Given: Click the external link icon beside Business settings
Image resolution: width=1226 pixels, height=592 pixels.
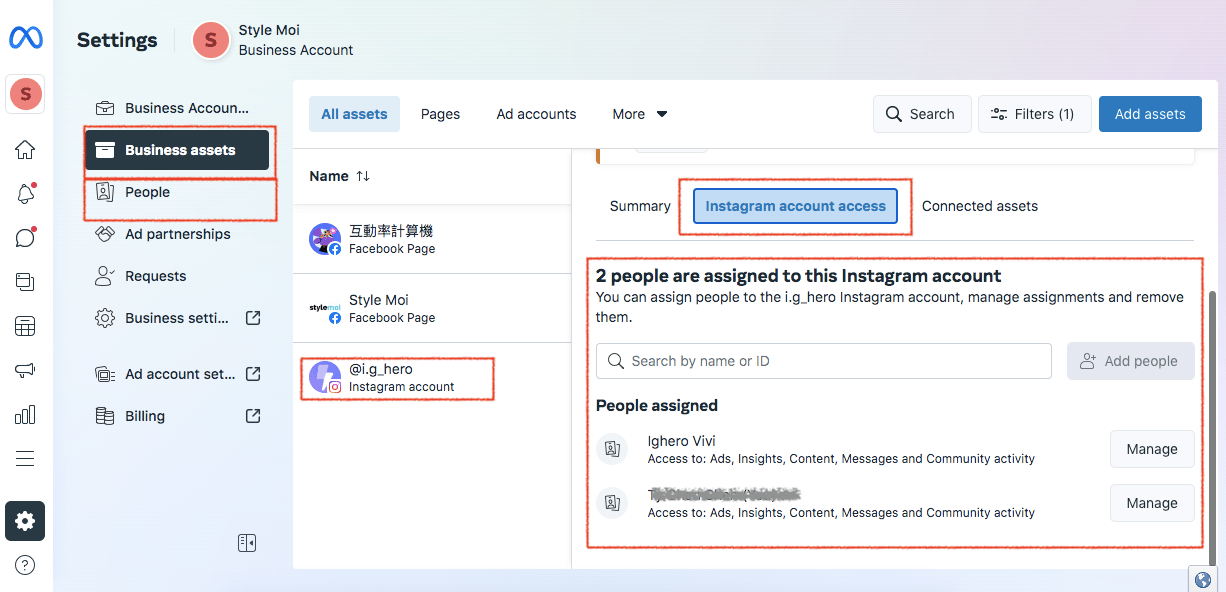Looking at the screenshot, I should pyautogui.click(x=253, y=318).
